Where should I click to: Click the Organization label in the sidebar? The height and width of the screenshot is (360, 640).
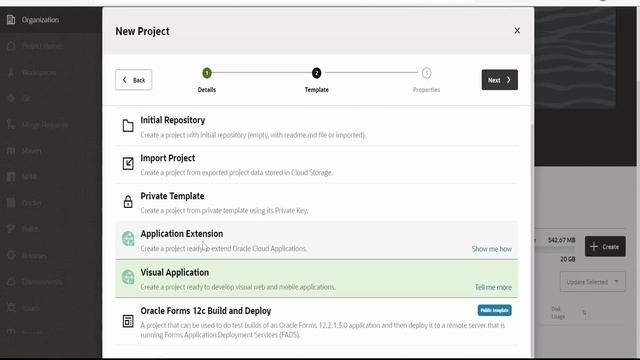tap(40, 20)
